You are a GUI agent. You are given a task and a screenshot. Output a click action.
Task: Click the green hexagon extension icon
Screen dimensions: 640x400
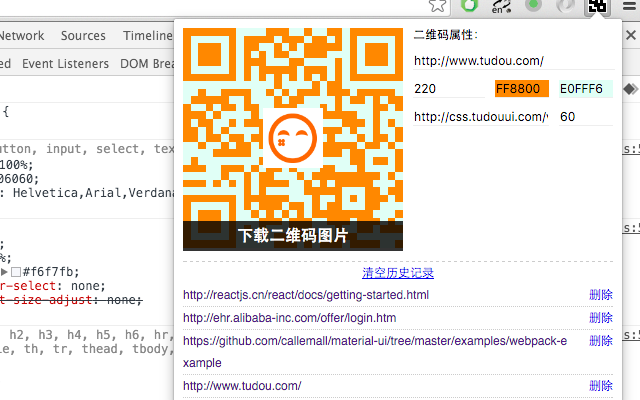point(470,5)
